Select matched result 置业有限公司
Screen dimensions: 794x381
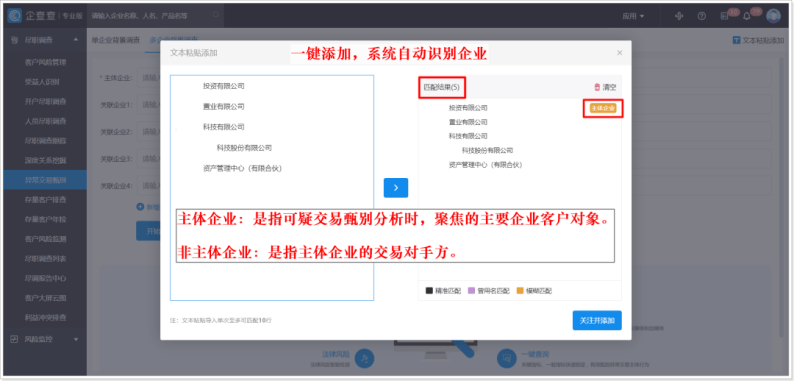coord(468,122)
